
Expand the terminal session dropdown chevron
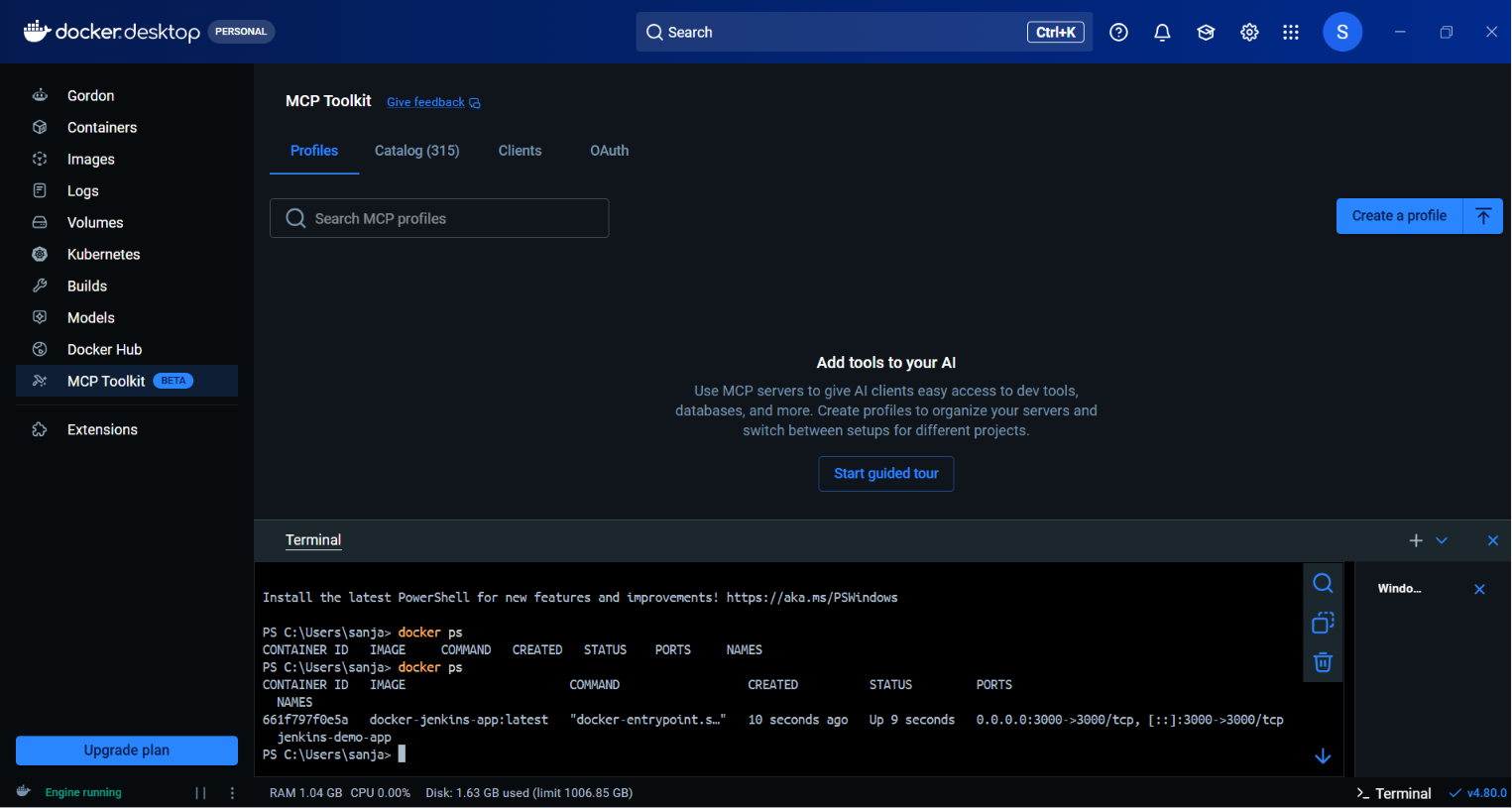(x=1442, y=540)
